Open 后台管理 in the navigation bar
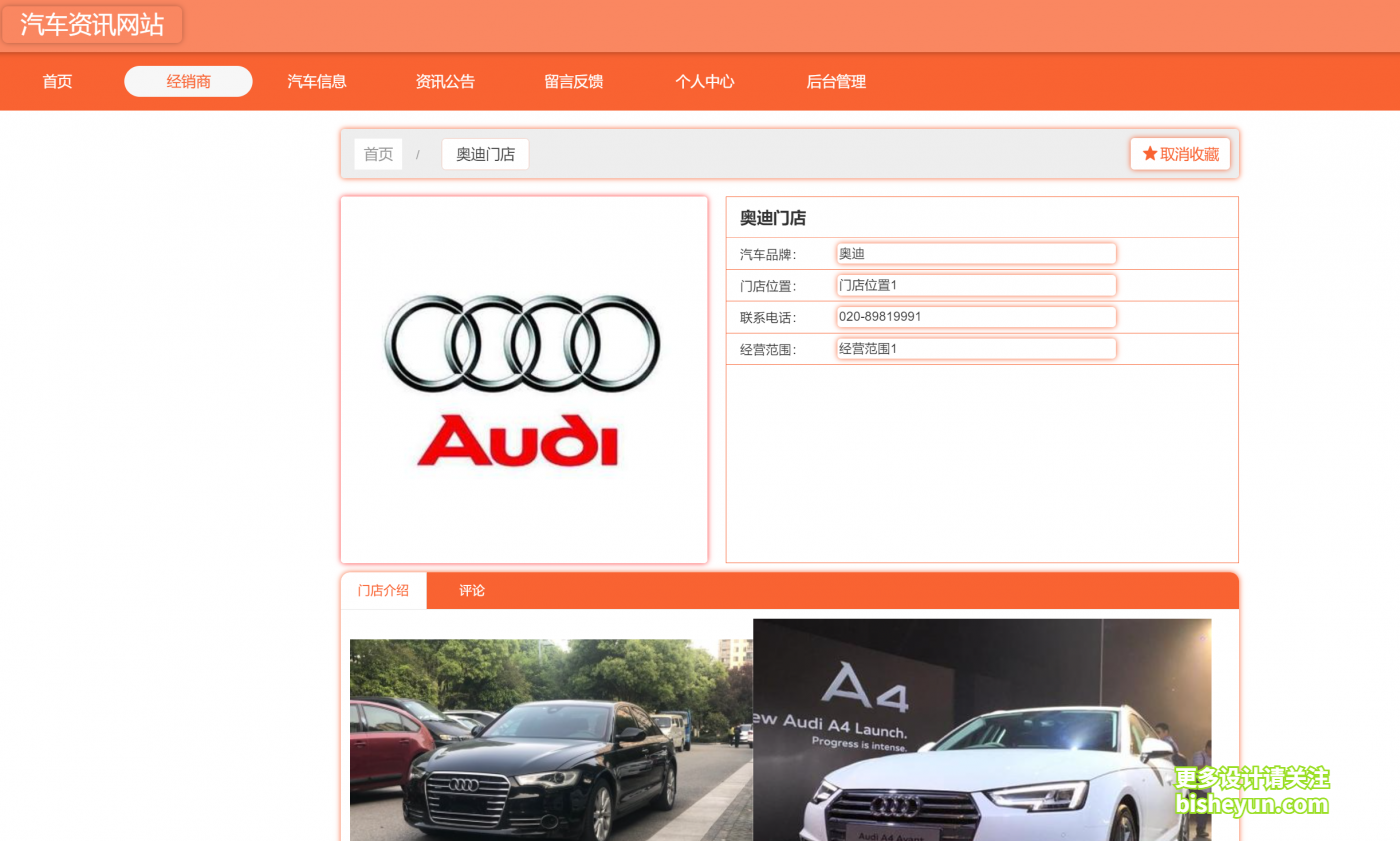Image resolution: width=1400 pixels, height=841 pixels. [x=836, y=82]
